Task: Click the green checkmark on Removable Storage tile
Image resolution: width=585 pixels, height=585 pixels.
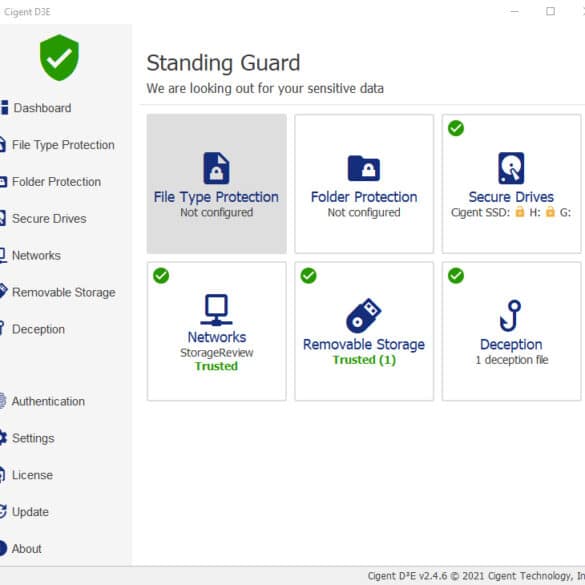Action: tap(309, 276)
